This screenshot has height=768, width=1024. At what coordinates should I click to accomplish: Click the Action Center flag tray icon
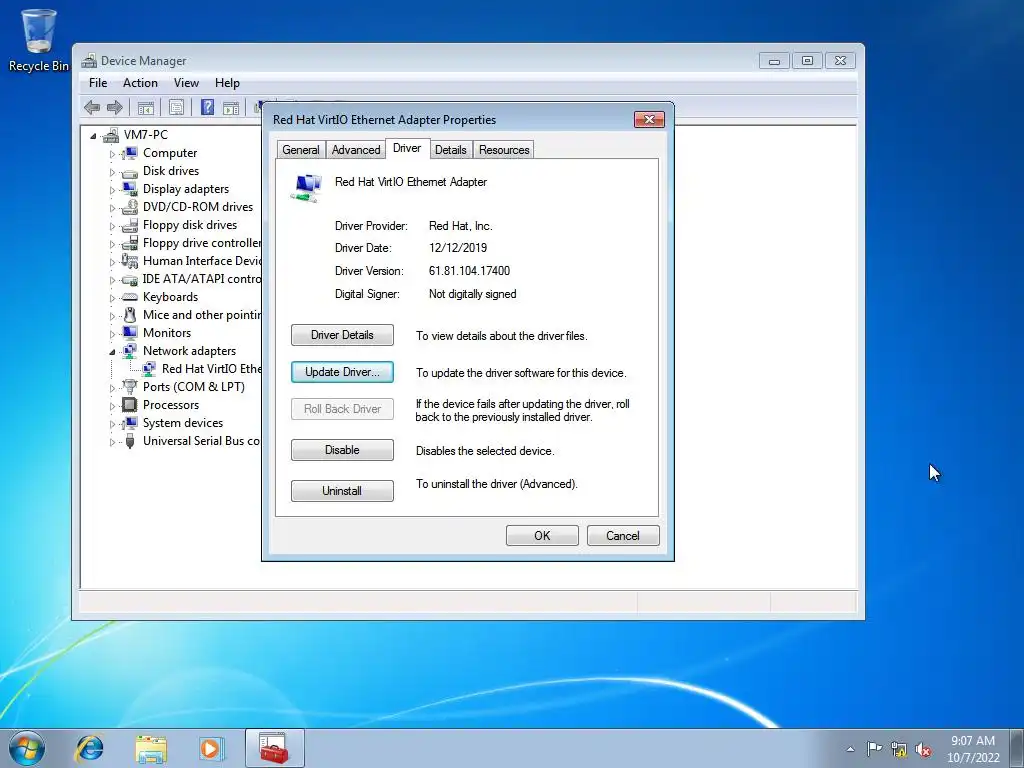[874, 749]
